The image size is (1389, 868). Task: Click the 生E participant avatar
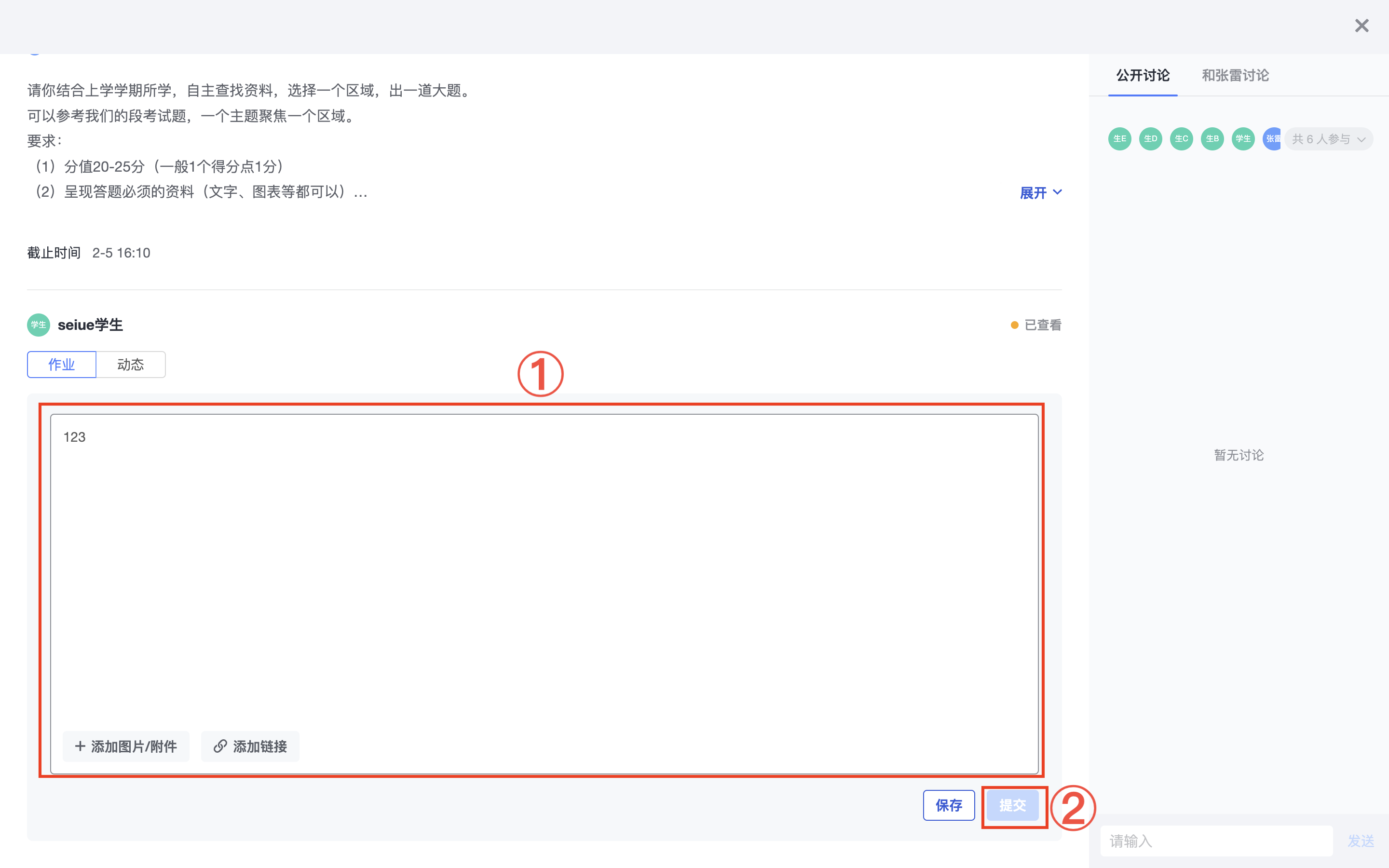[1119, 139]
